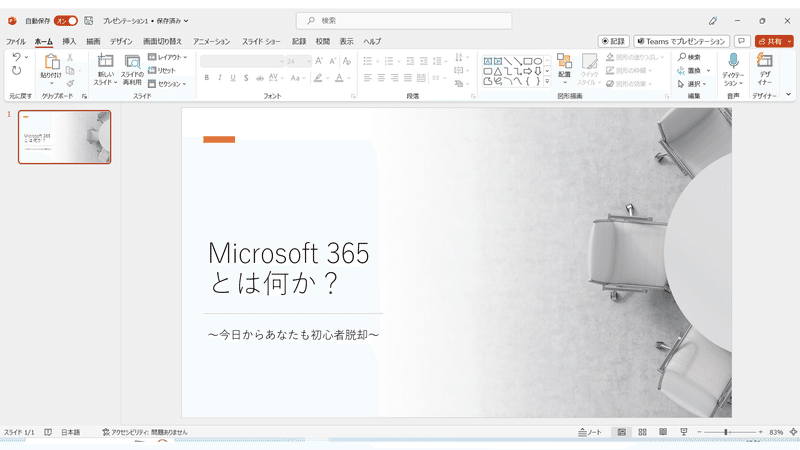Click the Clear Formatting icon

point(347,61)
